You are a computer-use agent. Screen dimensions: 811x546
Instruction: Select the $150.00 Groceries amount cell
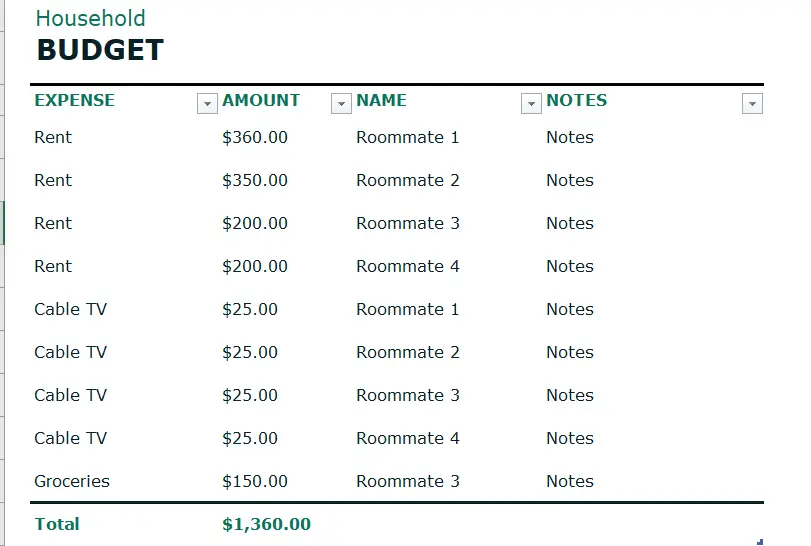pyautogui.click(x=254, y=481)
